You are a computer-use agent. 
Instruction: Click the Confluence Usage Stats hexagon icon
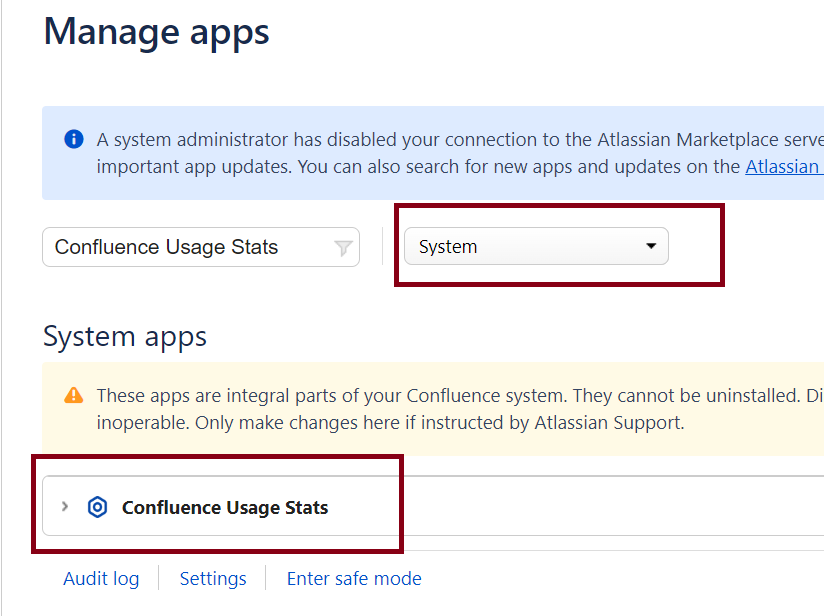(97, 508)
